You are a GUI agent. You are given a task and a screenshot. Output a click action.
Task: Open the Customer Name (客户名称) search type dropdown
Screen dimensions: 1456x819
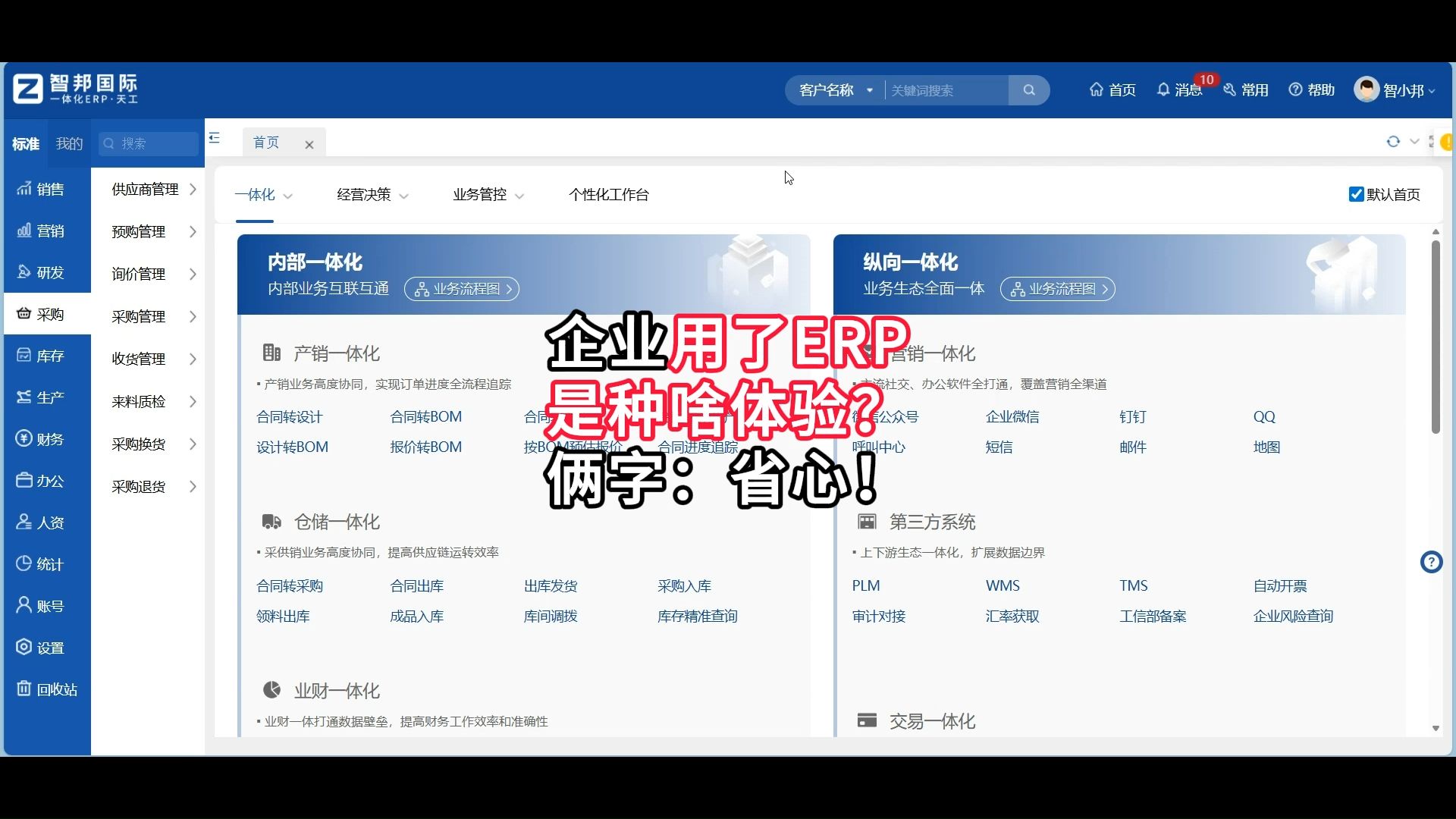(836, 90)
